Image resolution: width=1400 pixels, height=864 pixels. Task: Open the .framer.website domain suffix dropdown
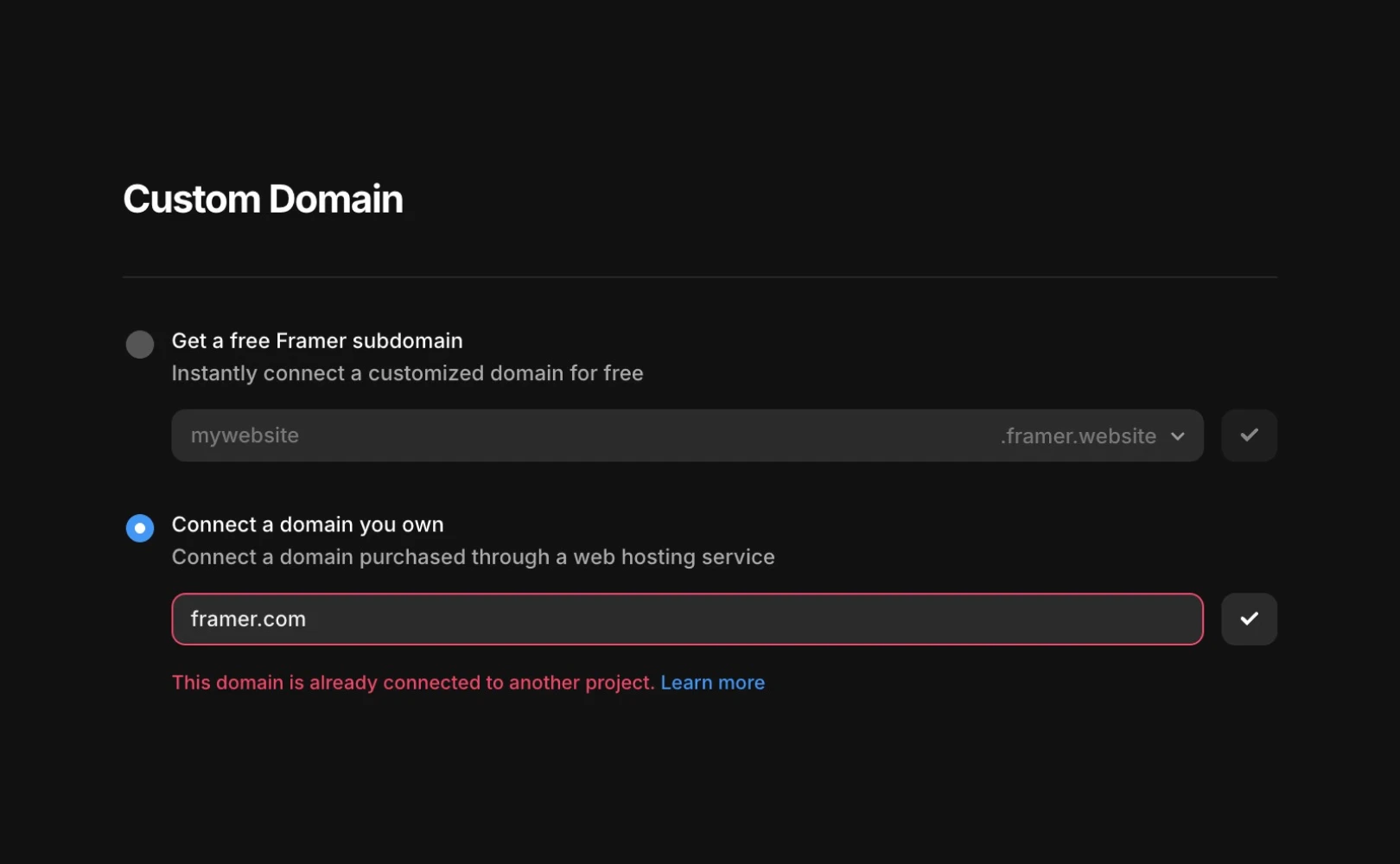[1093, 435]
